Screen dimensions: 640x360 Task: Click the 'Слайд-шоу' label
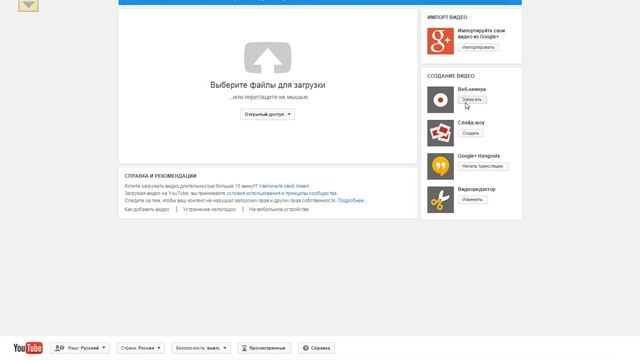point(471,122)
